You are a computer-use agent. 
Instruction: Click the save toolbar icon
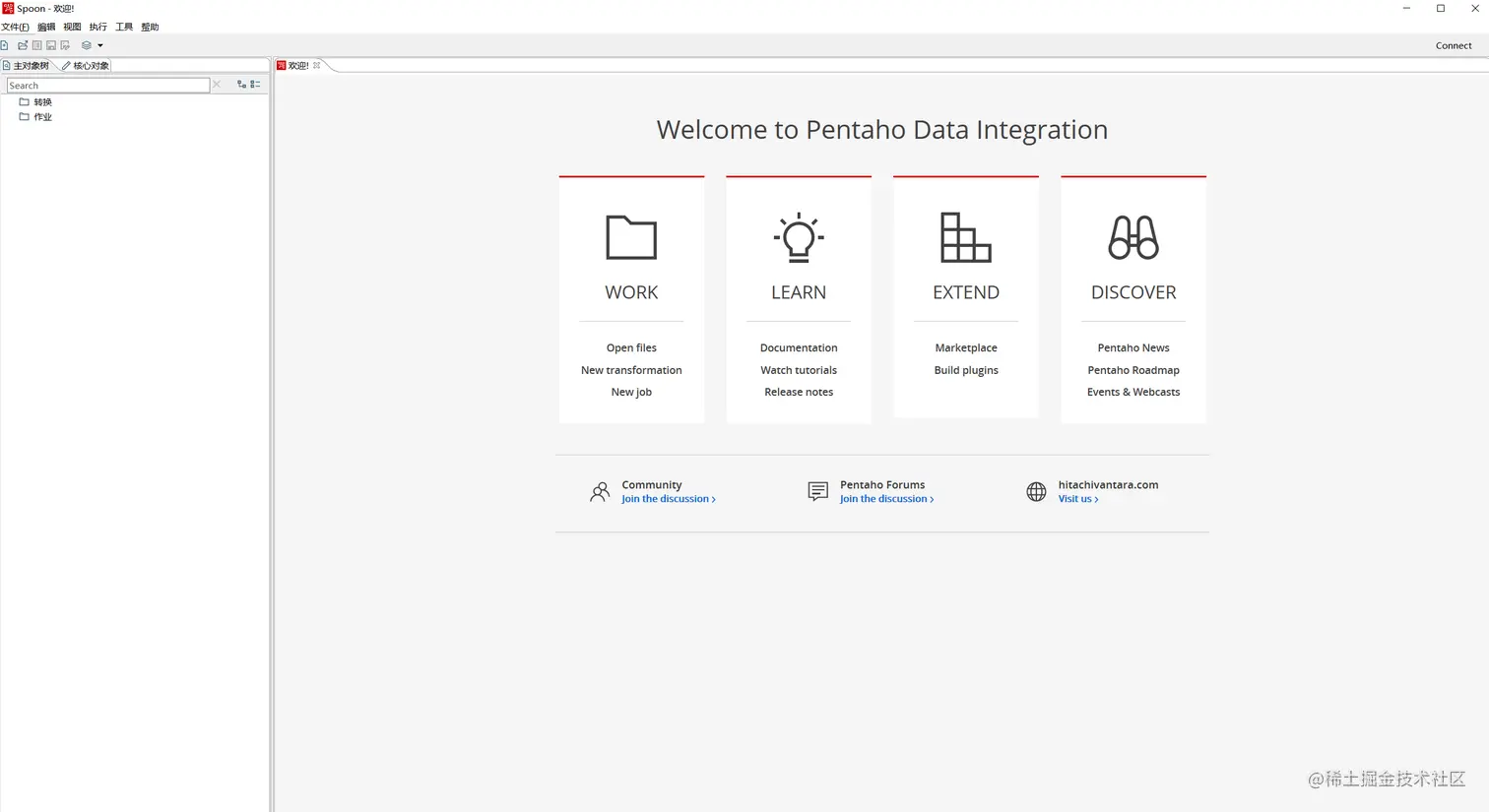tap(51, 45)
